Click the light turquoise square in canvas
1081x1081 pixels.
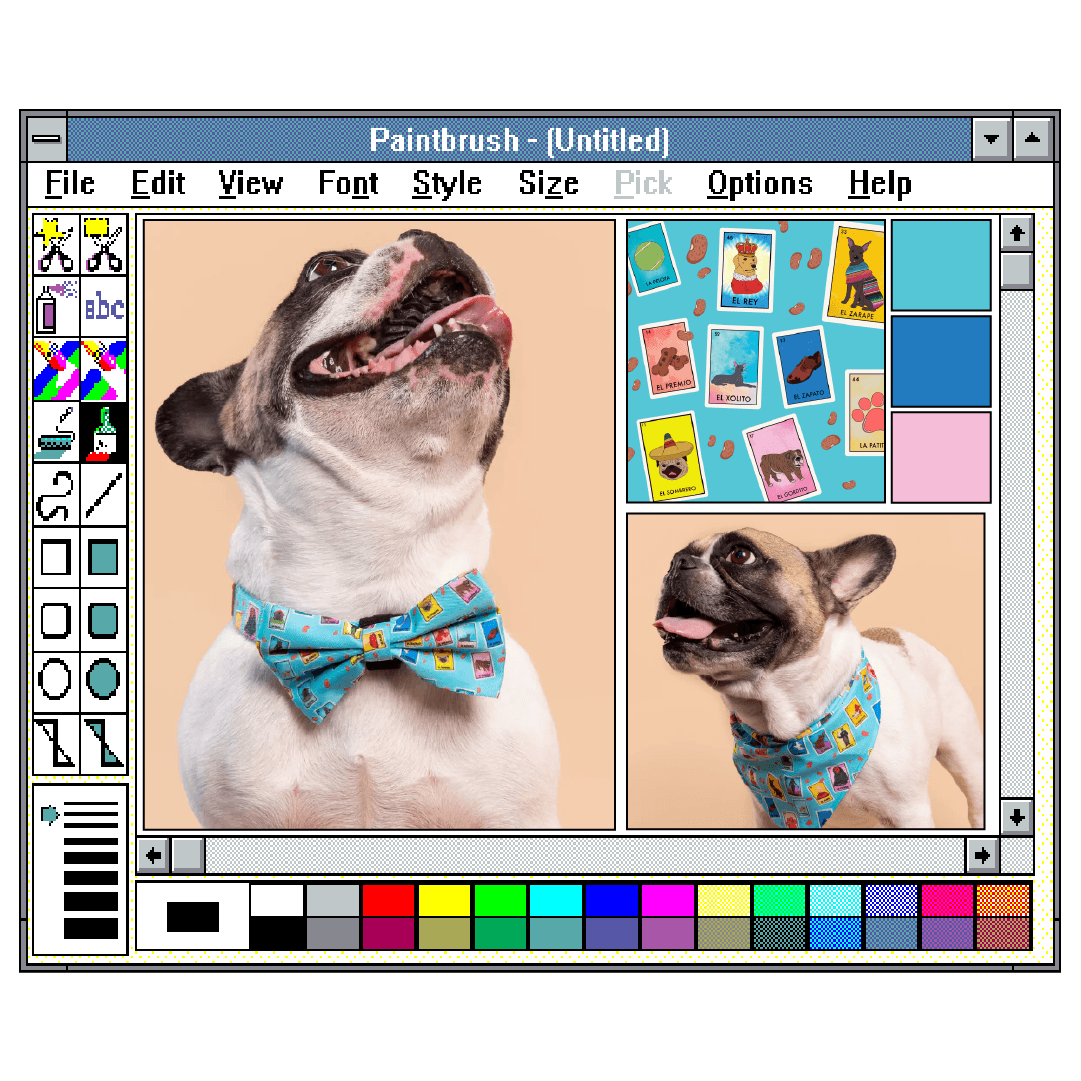pyautogui.click(x=941, y=265)
